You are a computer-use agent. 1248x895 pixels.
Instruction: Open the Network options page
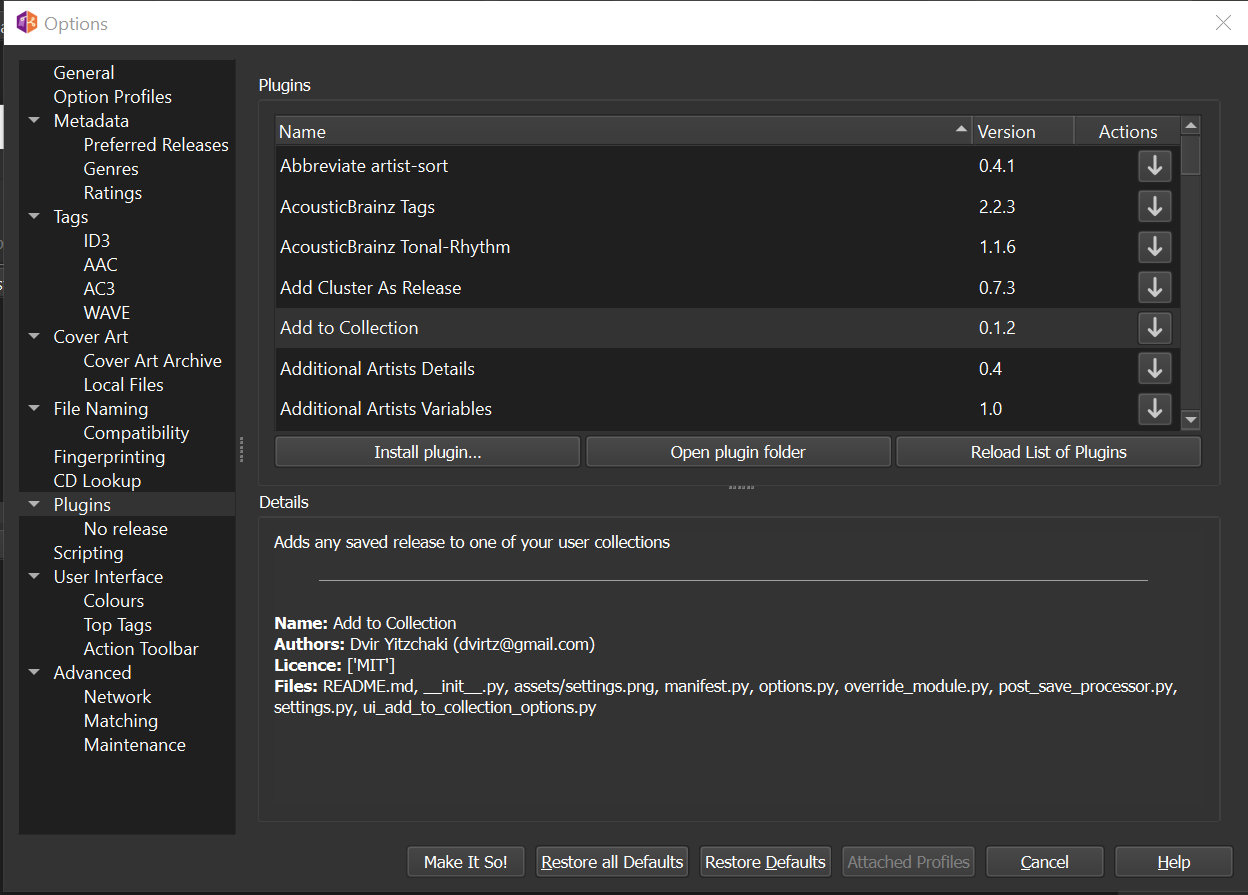(118, 697)
